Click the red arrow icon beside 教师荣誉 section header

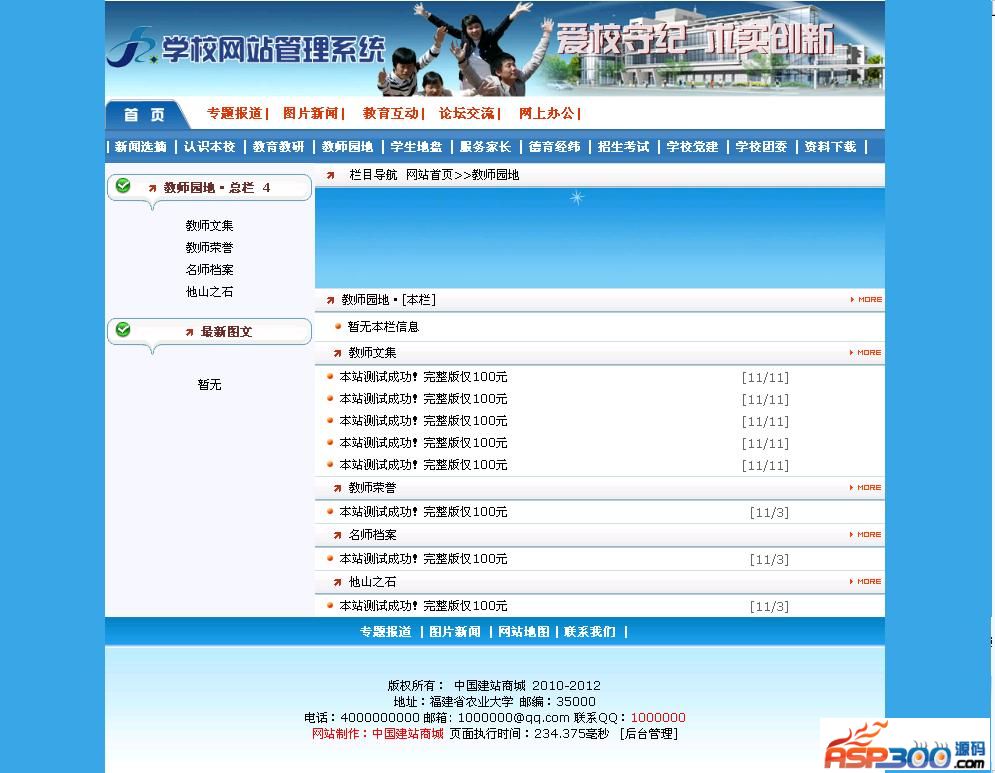[338, 489]
